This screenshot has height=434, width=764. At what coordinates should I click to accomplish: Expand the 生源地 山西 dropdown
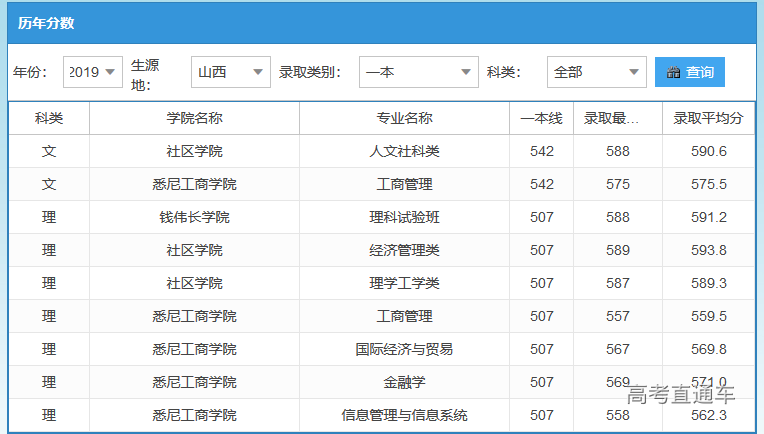(x=231, y=72)
